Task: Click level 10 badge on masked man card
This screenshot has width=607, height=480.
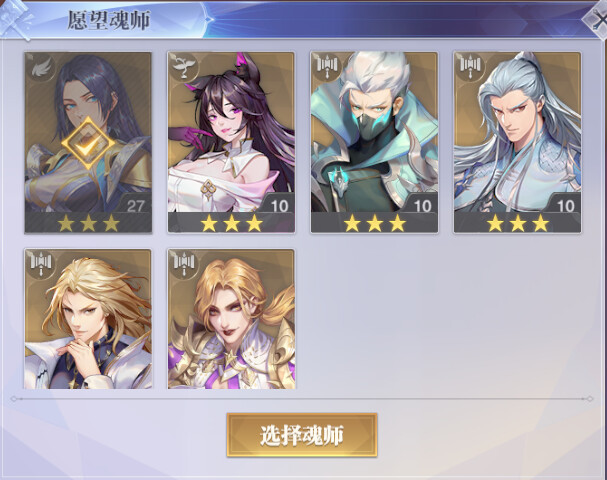Action: (422, 206)
